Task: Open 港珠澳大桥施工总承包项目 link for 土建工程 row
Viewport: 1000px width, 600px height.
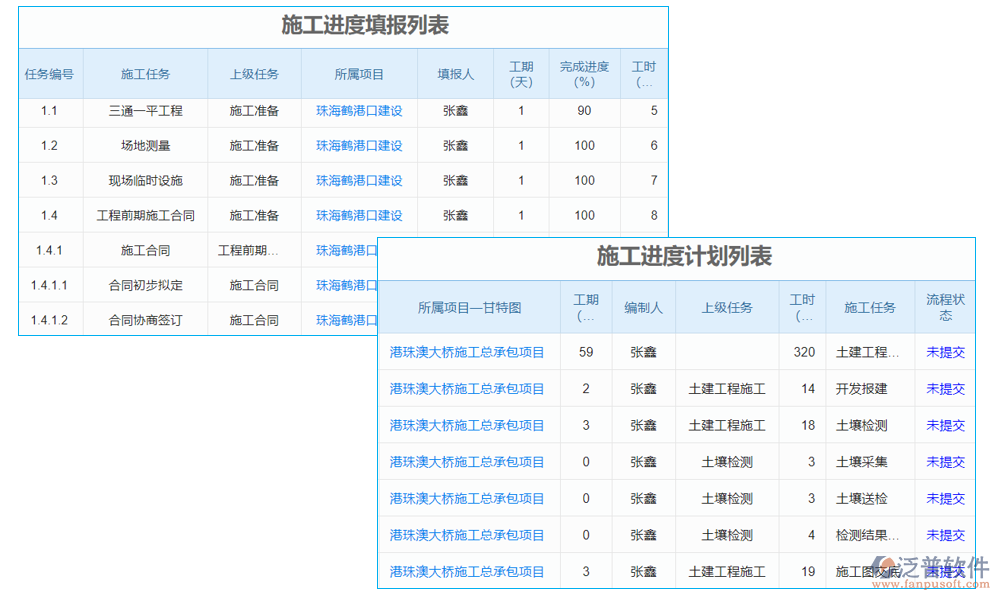Action: point(468,352)
